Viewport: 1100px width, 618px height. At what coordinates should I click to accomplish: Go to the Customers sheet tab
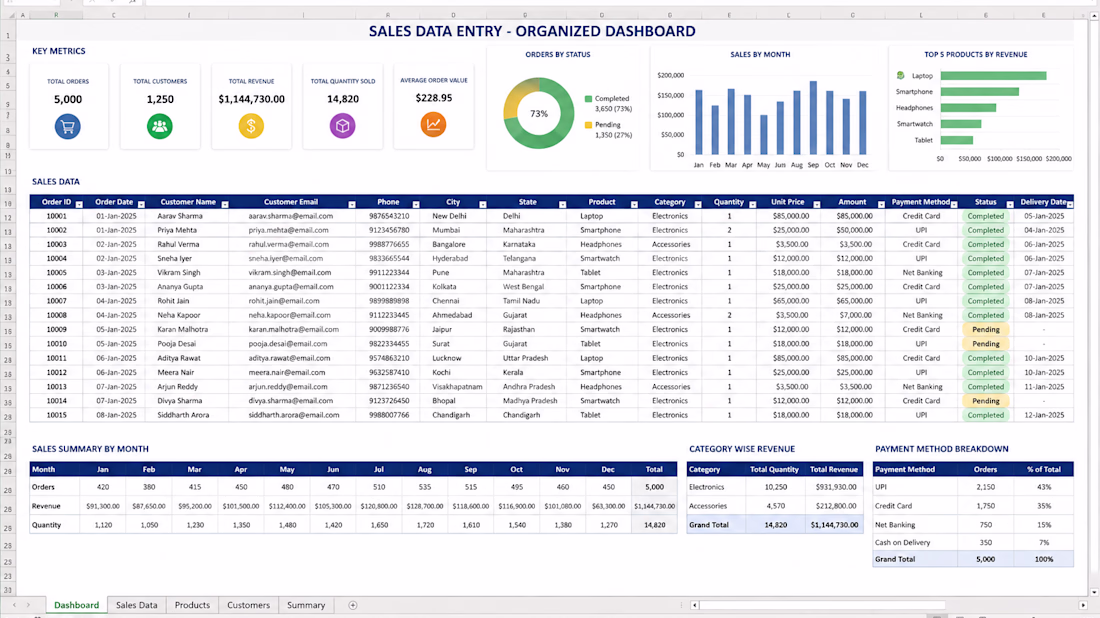tap(248, 605)
